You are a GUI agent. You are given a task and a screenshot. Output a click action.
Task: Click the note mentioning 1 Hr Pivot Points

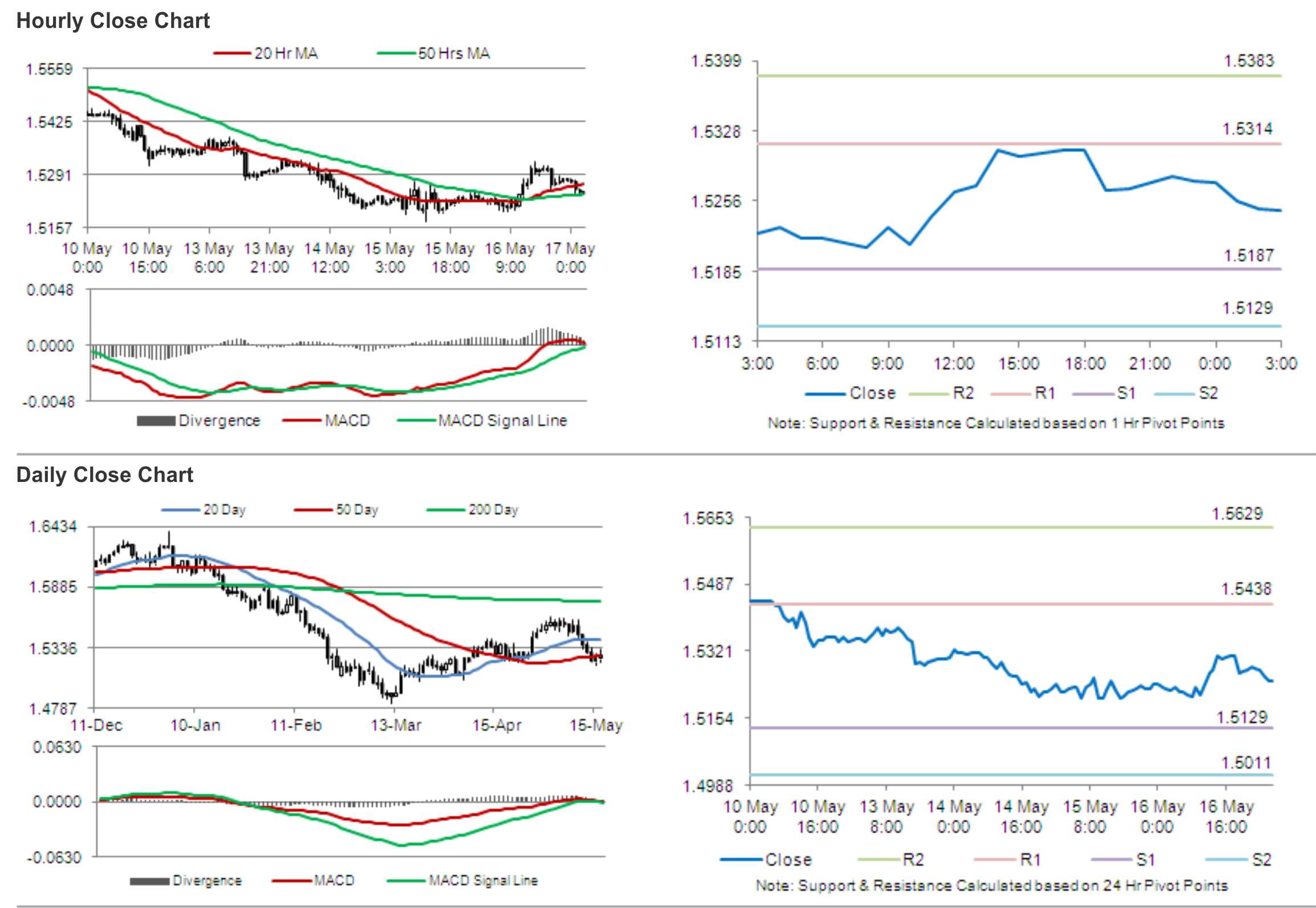(996, 423)
